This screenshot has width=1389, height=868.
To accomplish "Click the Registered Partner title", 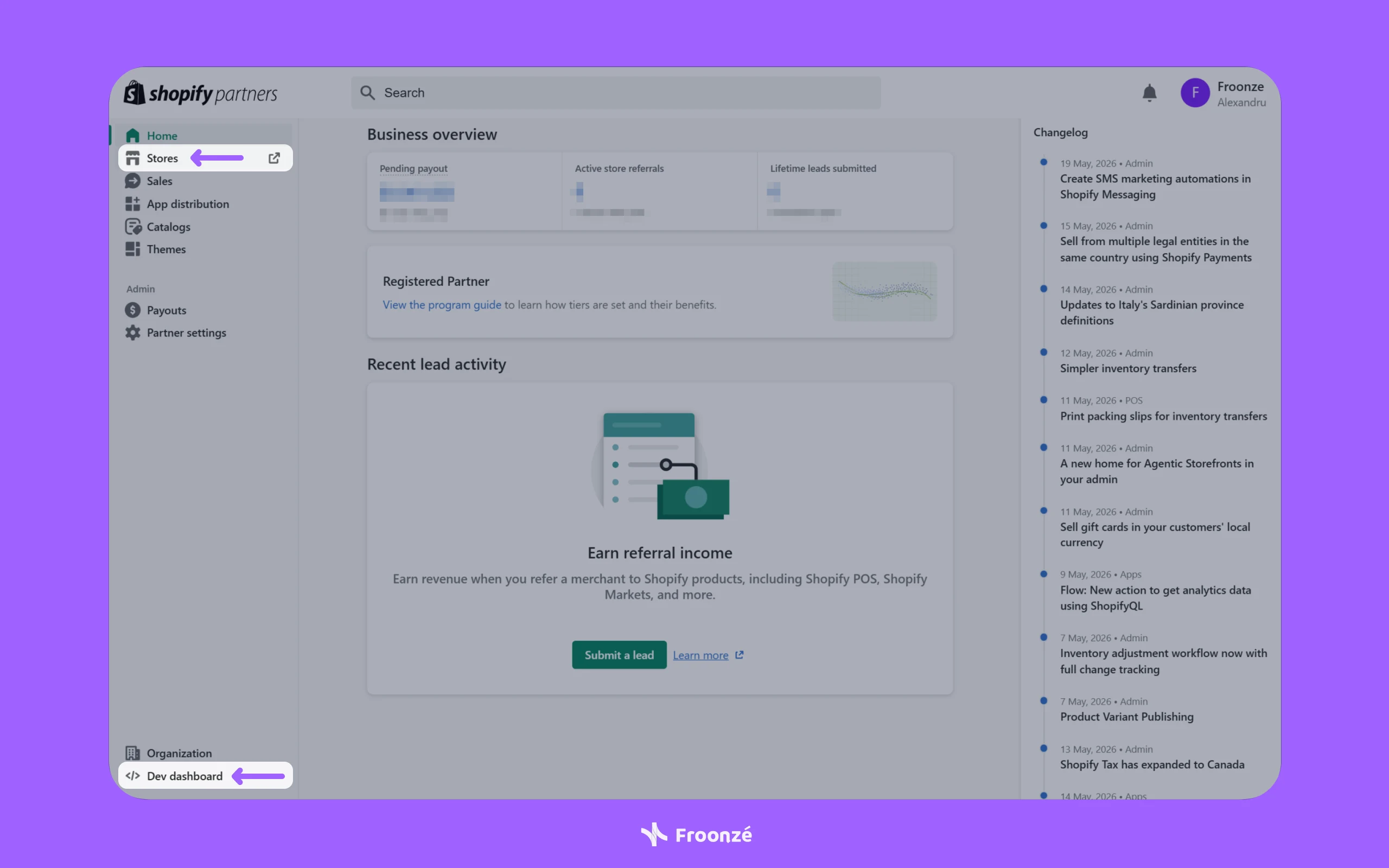I will pos(436,282).
